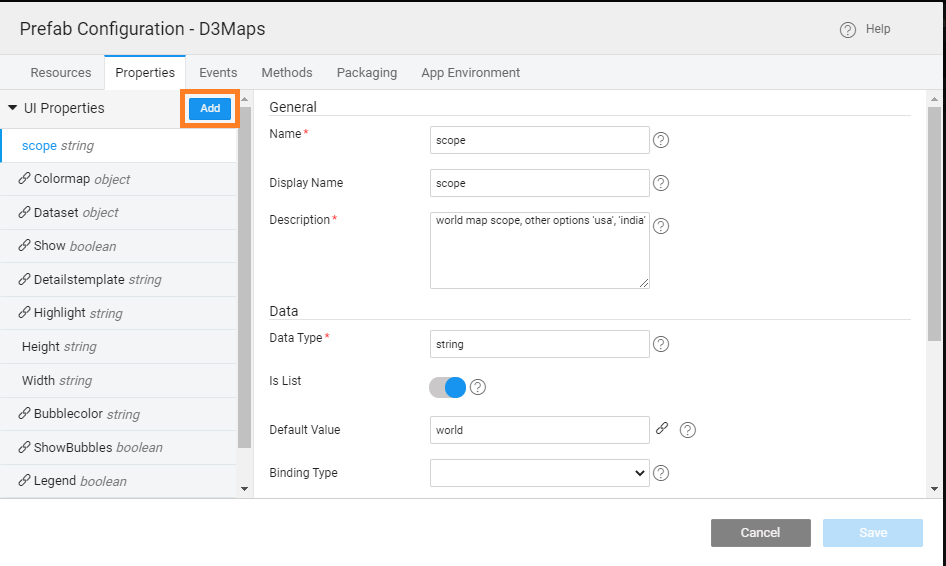946x566 pixels.
Task: Click the properties list scroll down arrow
Action: pyautogui.click(x=244, y=489)
